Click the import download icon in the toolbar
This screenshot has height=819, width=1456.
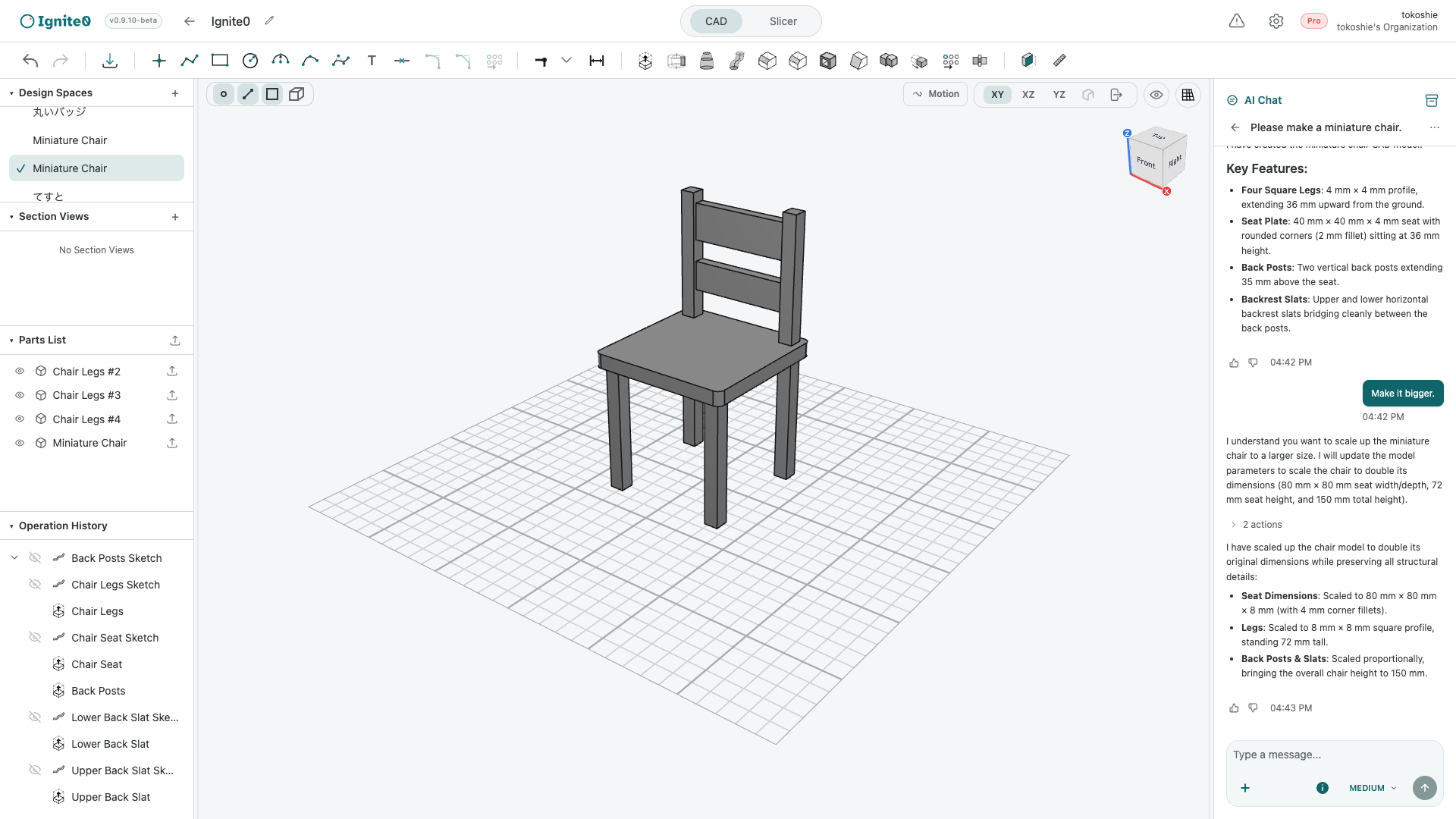(x=110, y=61)
